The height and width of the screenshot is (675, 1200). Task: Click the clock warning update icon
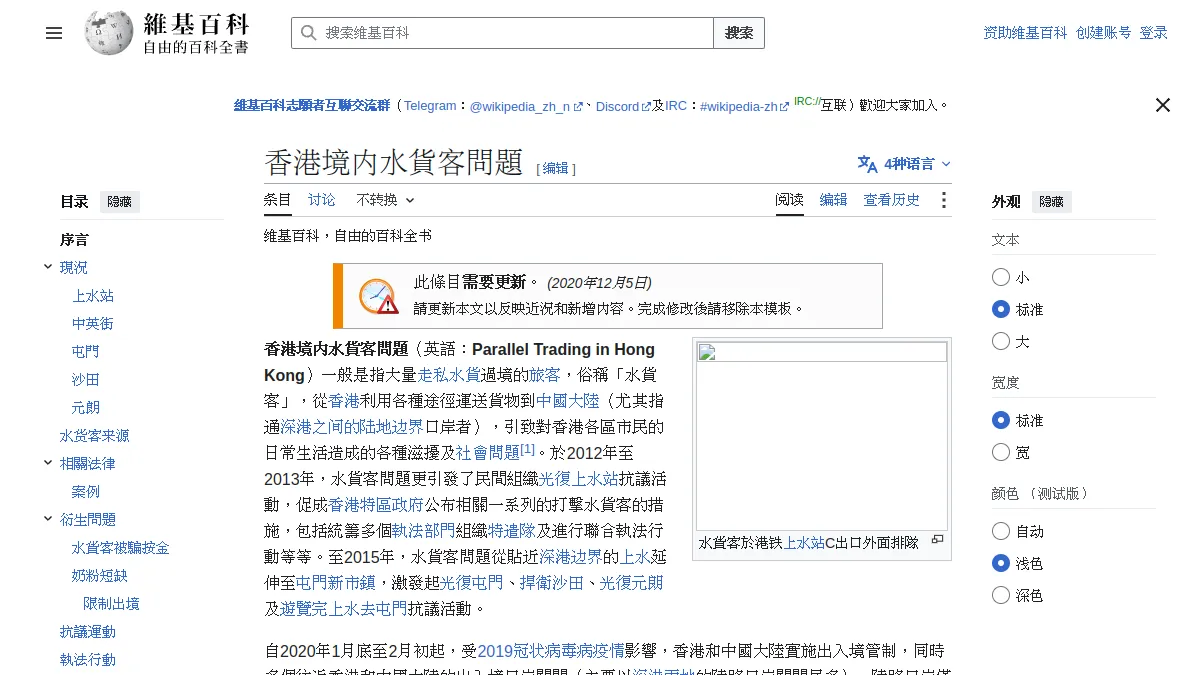pyautogui.click(x=378, y=296)
